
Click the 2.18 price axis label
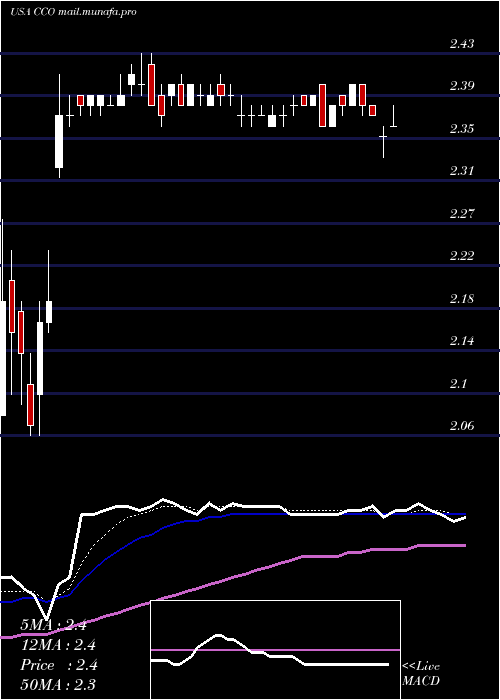(462, 299)
